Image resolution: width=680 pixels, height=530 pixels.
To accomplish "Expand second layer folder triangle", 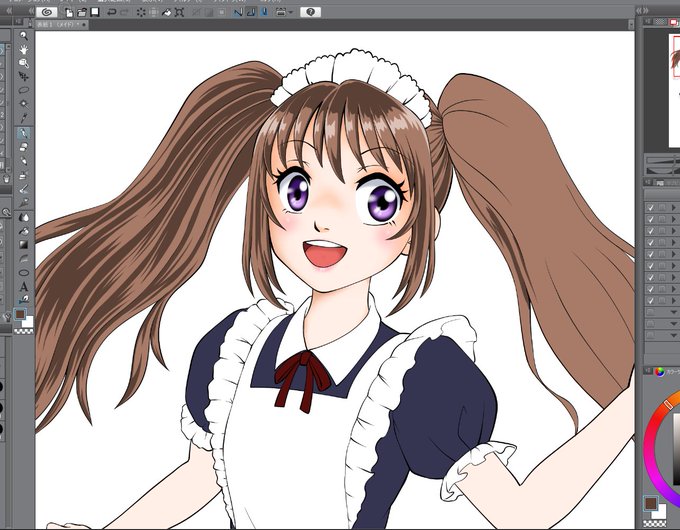I will click(673, 219).
